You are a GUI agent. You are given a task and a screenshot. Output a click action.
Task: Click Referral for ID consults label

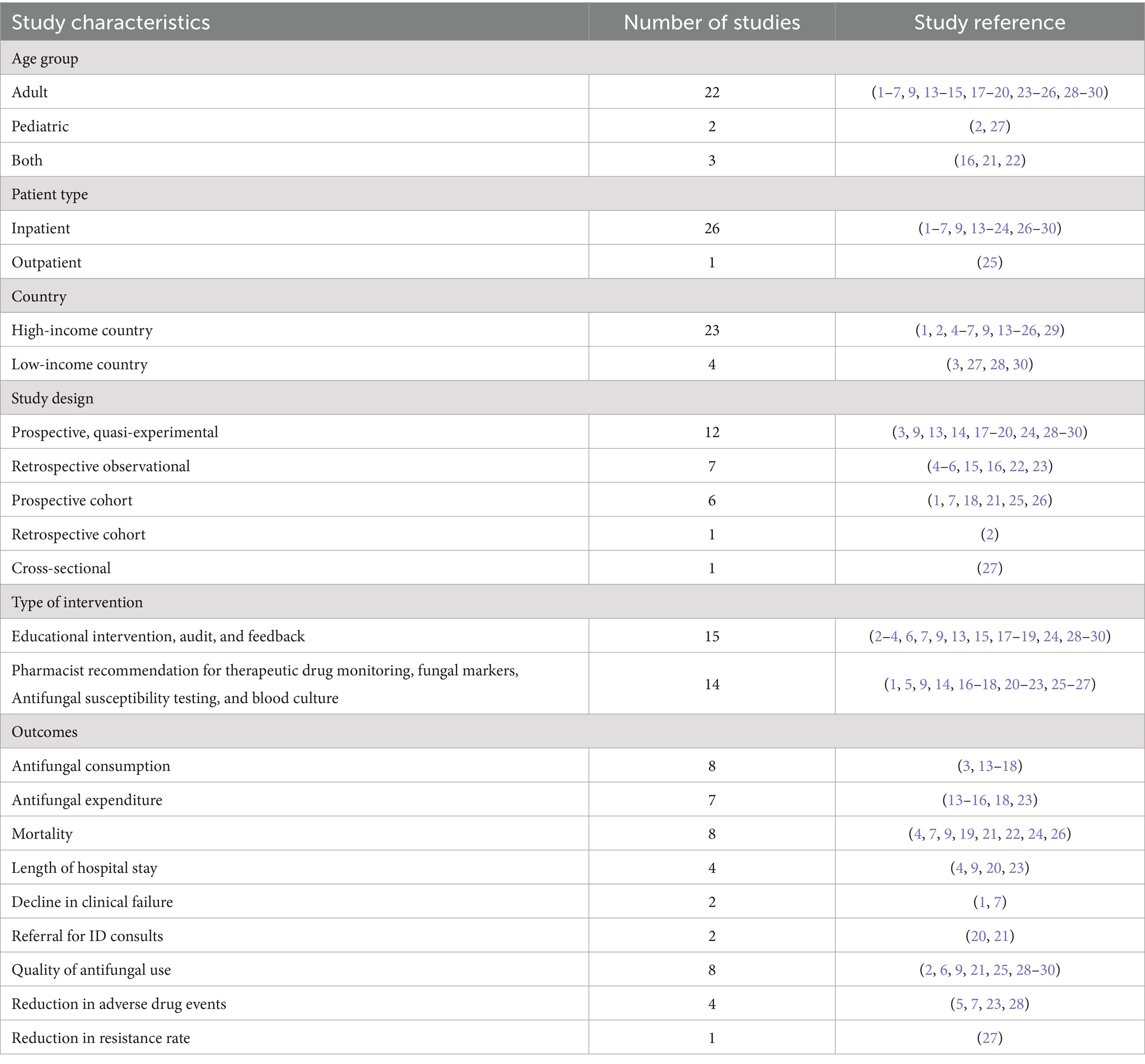(87, 935)
